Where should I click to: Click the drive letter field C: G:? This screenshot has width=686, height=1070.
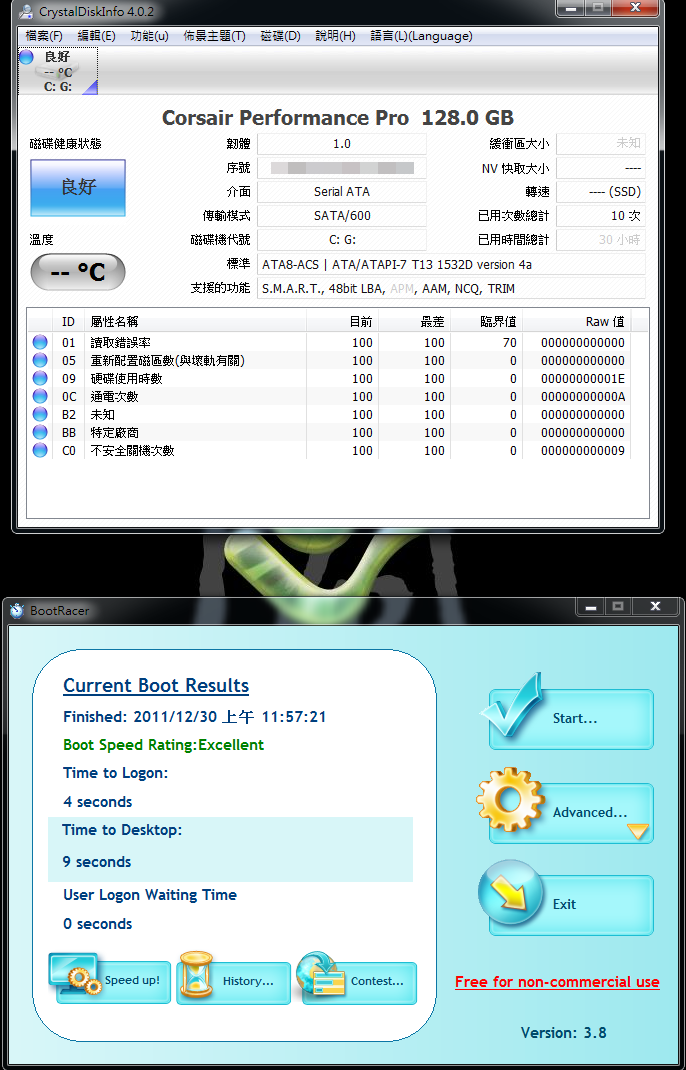tap(342, 240)
